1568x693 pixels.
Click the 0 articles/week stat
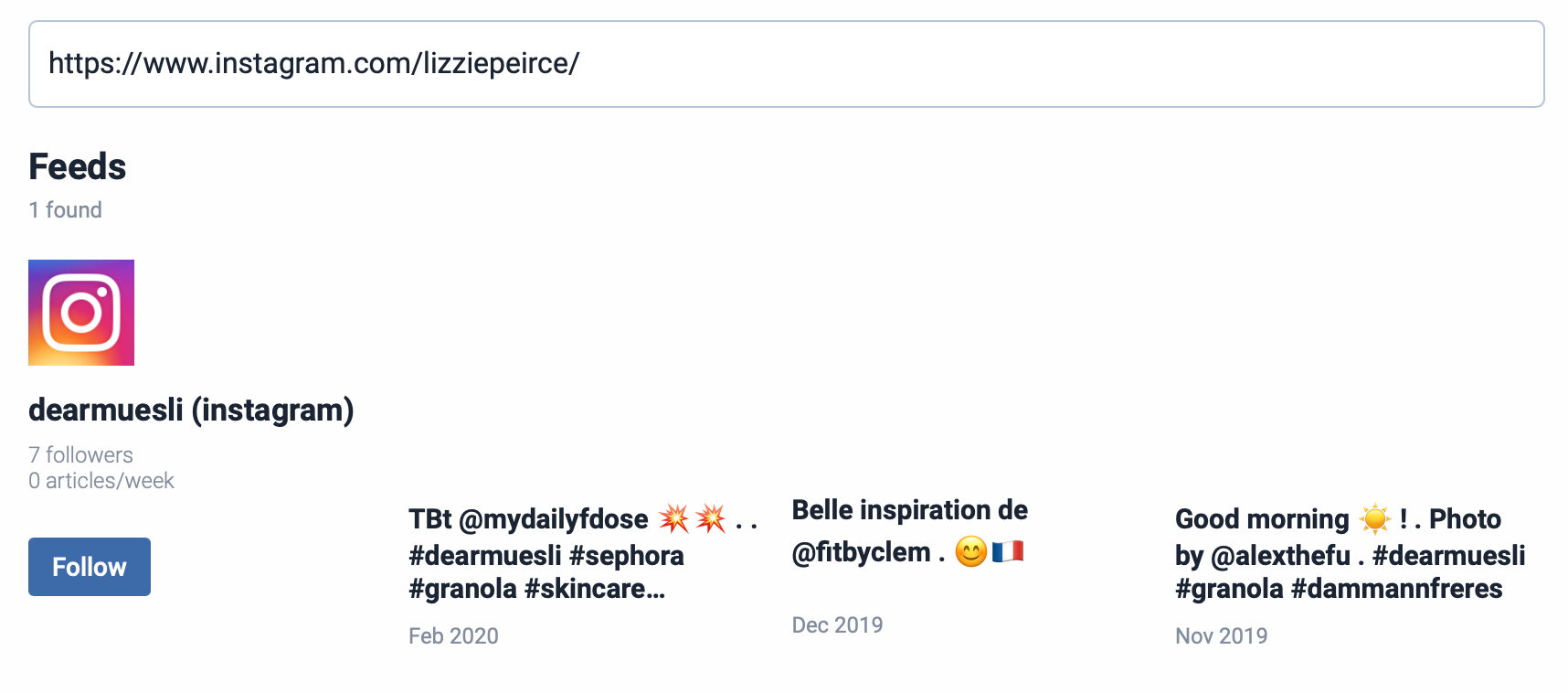(x=101, y=481)
